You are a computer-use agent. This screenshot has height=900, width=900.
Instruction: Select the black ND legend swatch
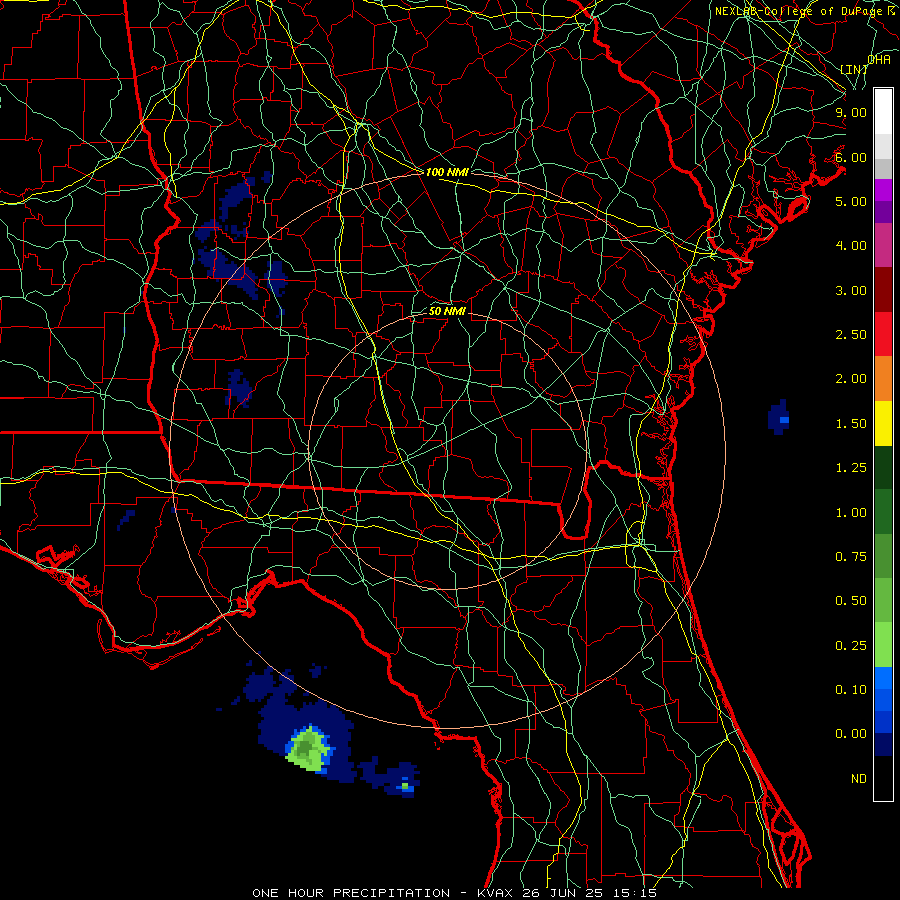[x=883, y=778]
